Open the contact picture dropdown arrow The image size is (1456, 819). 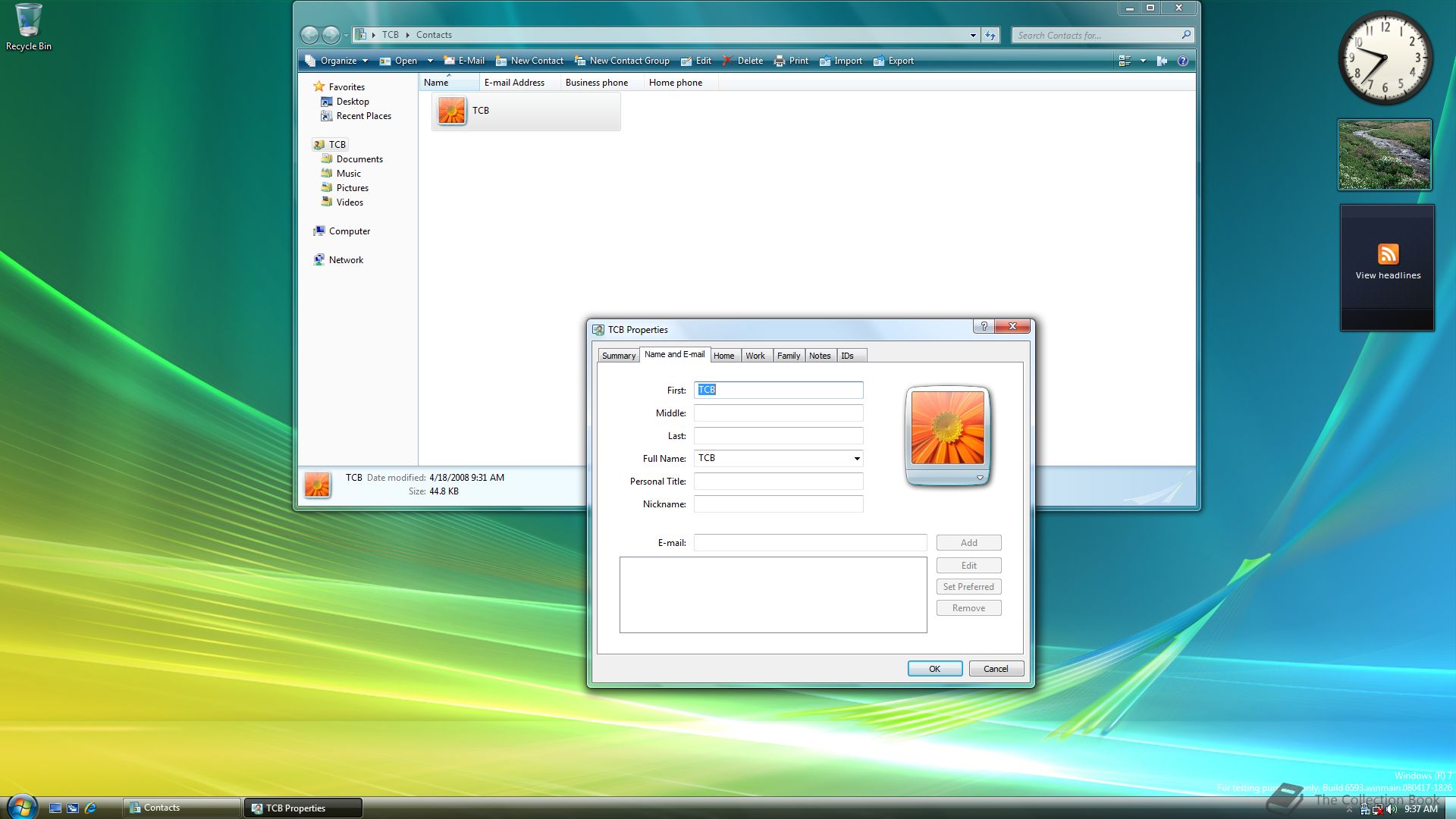[x=980, y=478]
